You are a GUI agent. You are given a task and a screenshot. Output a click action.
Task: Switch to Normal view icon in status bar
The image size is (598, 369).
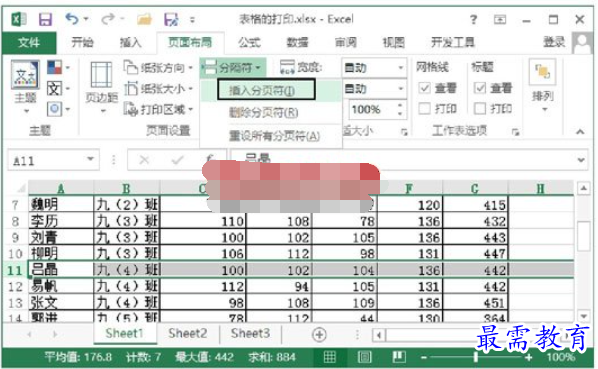coord(330,357)
